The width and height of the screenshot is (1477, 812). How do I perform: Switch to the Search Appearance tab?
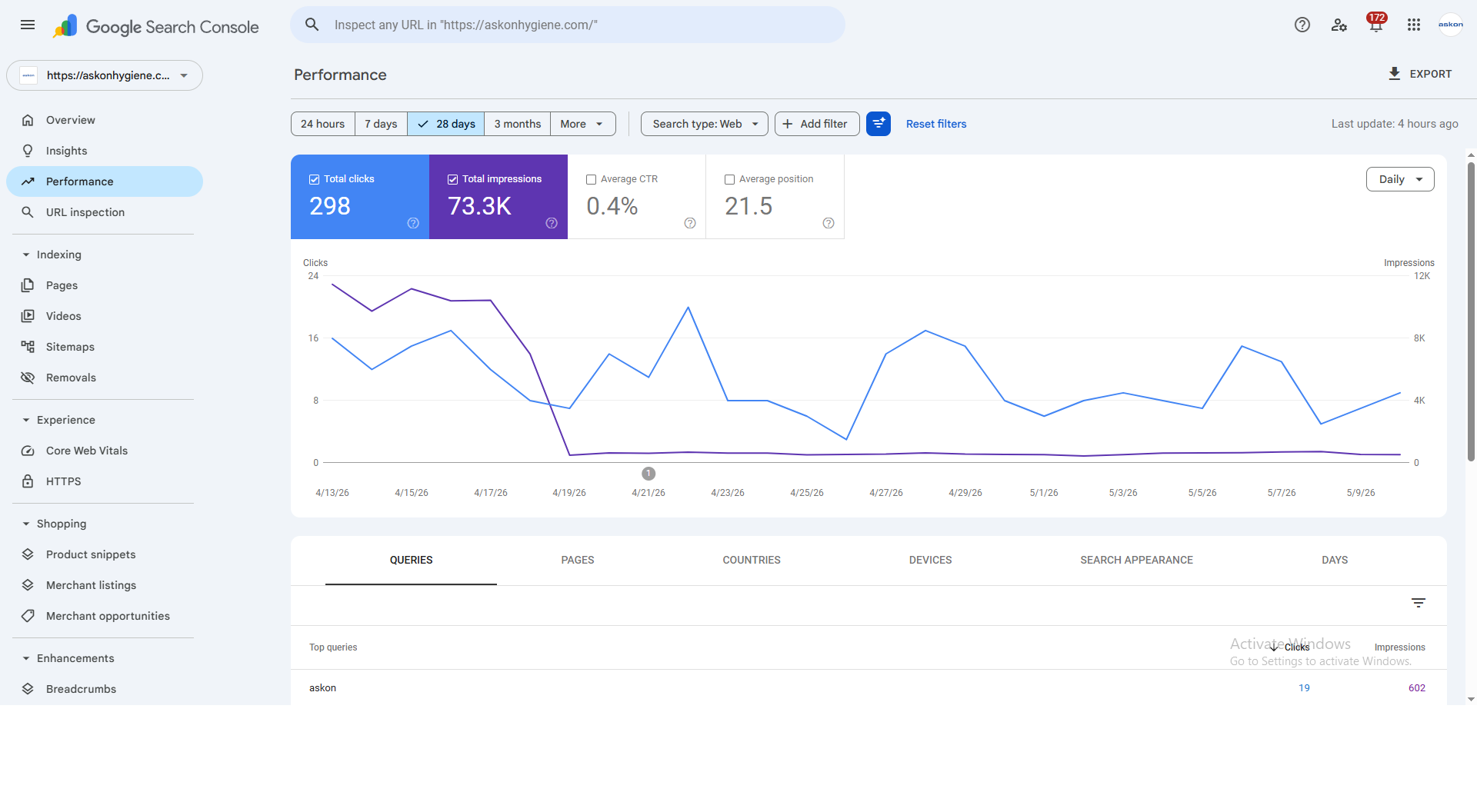pos(1136,561)
